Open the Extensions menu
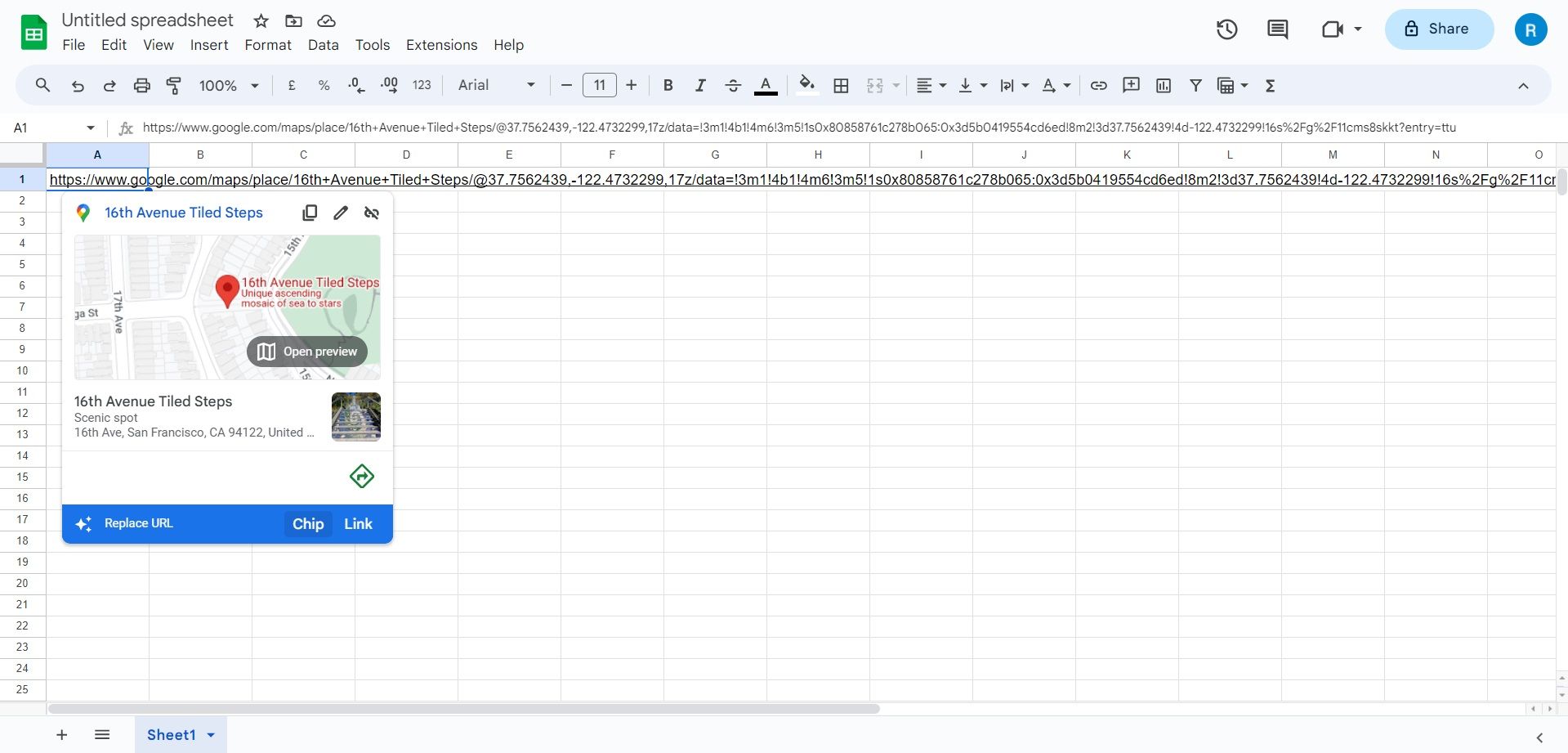Screen dimensions: 1568x753 click(x=441, y=45)
